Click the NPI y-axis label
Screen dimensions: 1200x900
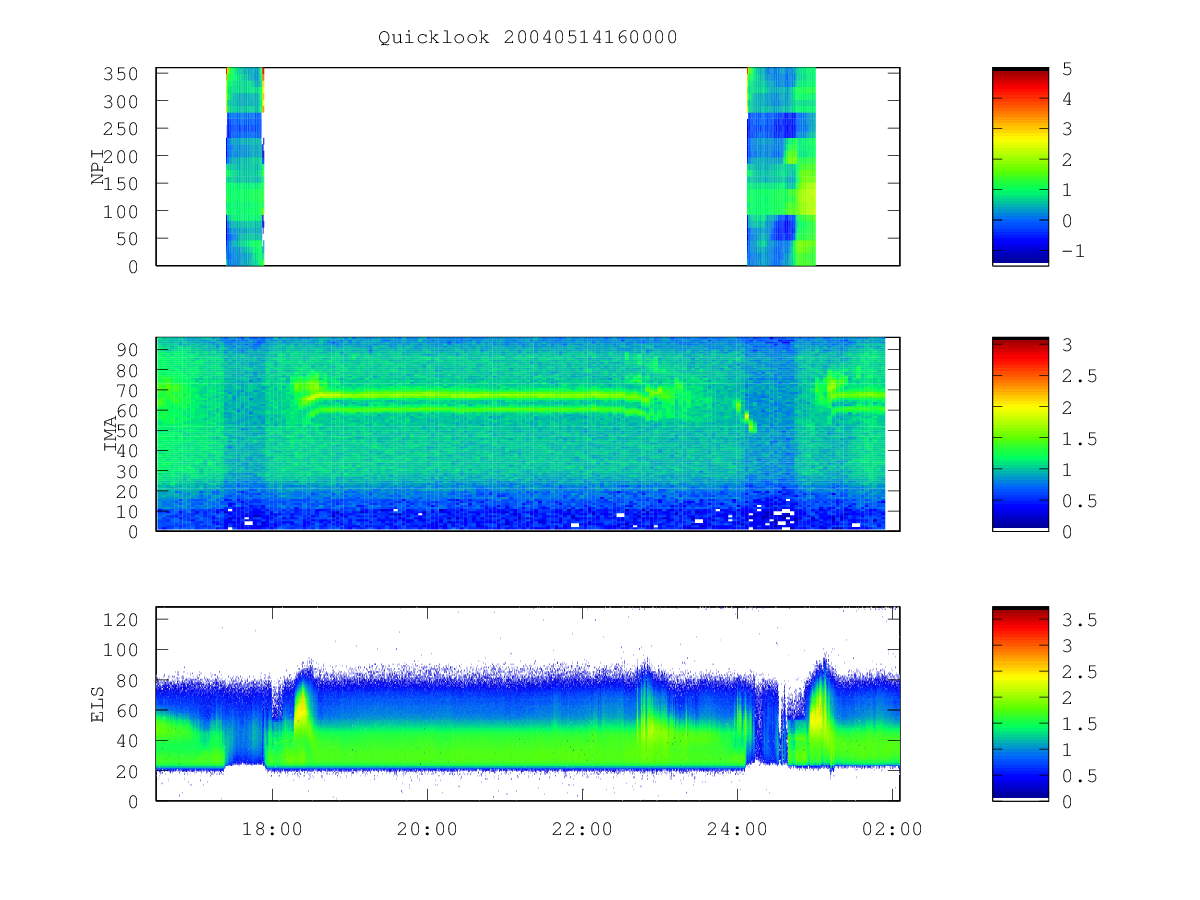pyautogui.click(x=98, y=167)
